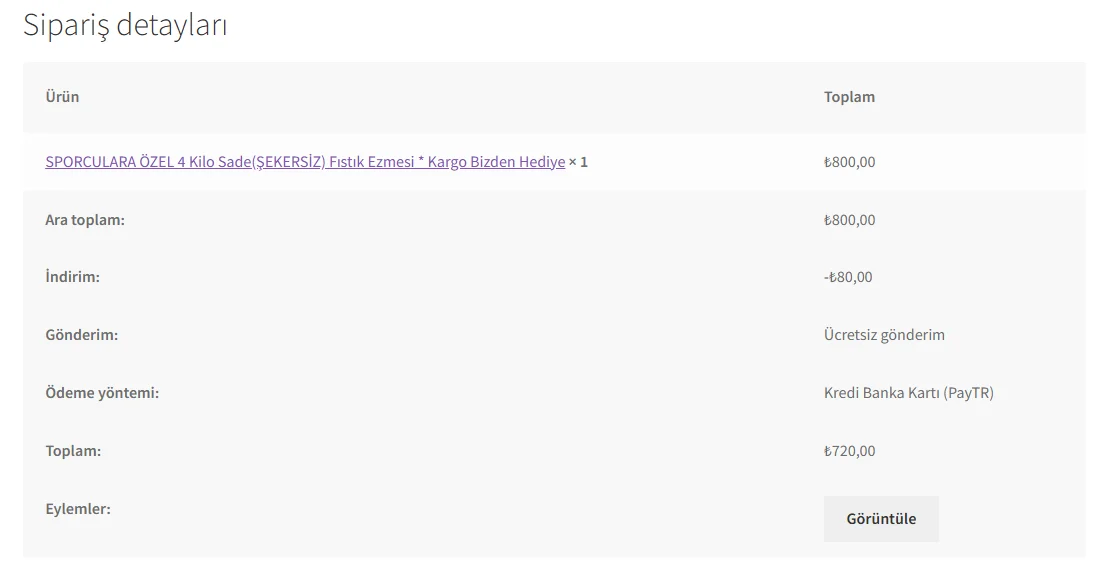Image resolution: width=1110 pixels, height=578 pixels.
Task: Click the Ara toplam label
Action: (85, 220)
